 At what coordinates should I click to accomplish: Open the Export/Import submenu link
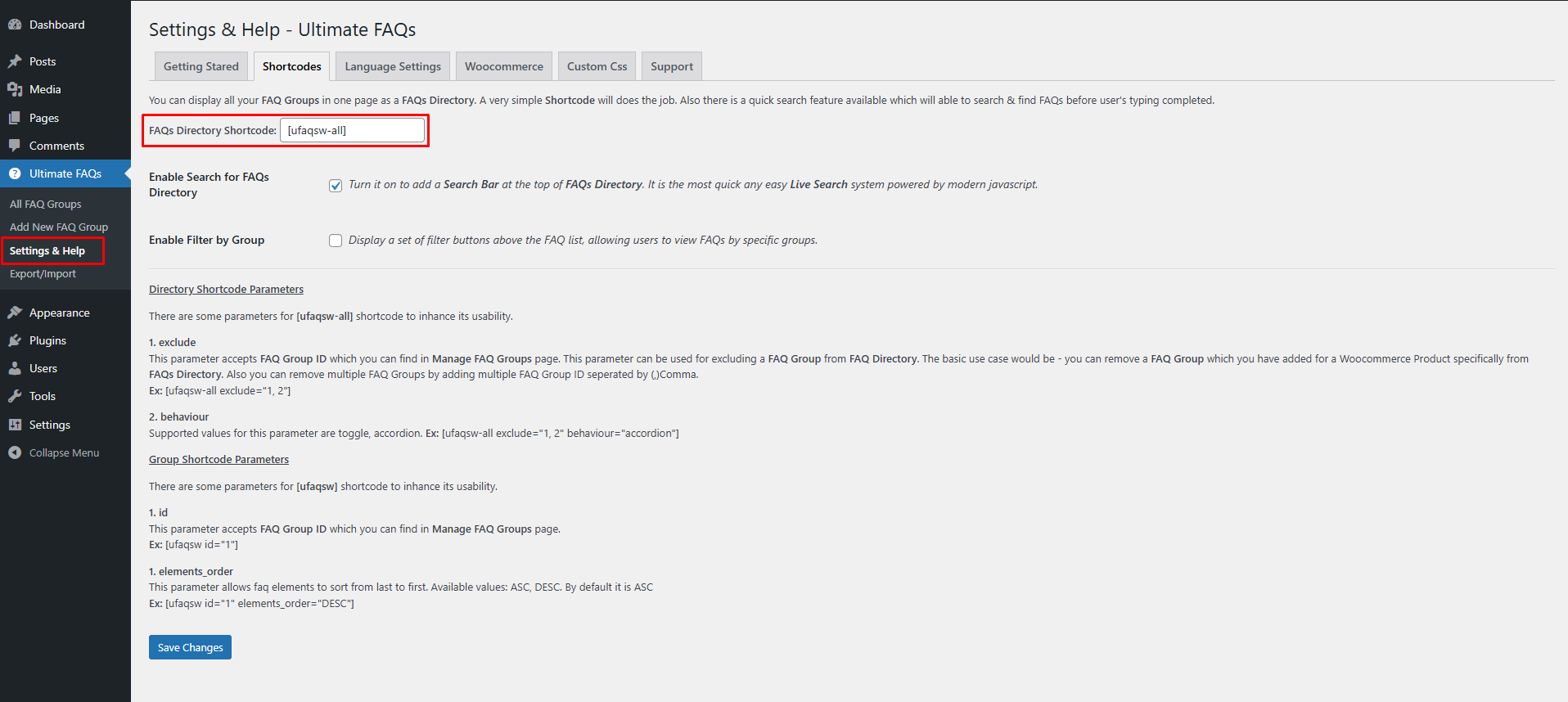click(x=43, y=273)
